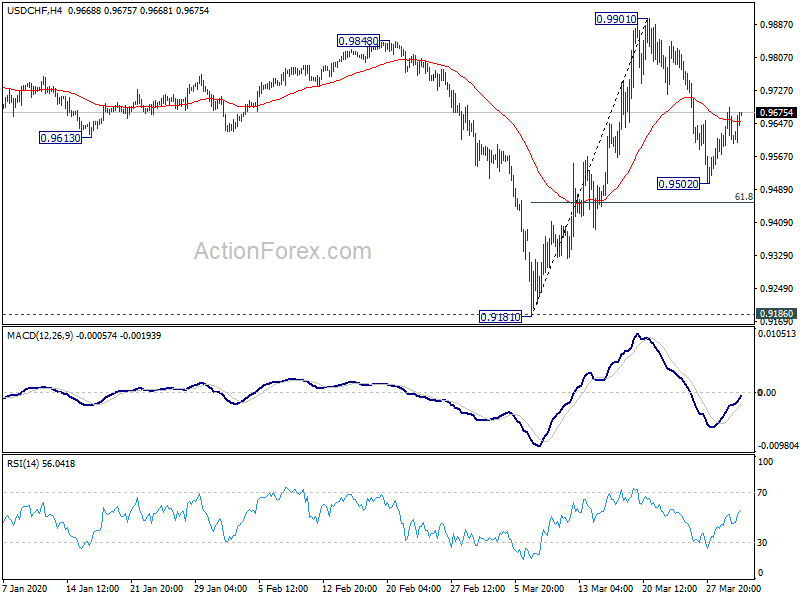Click the 13 Mar 04:00 time label
The width and height of the screenshot is (800, 600).
pos(606,588)
